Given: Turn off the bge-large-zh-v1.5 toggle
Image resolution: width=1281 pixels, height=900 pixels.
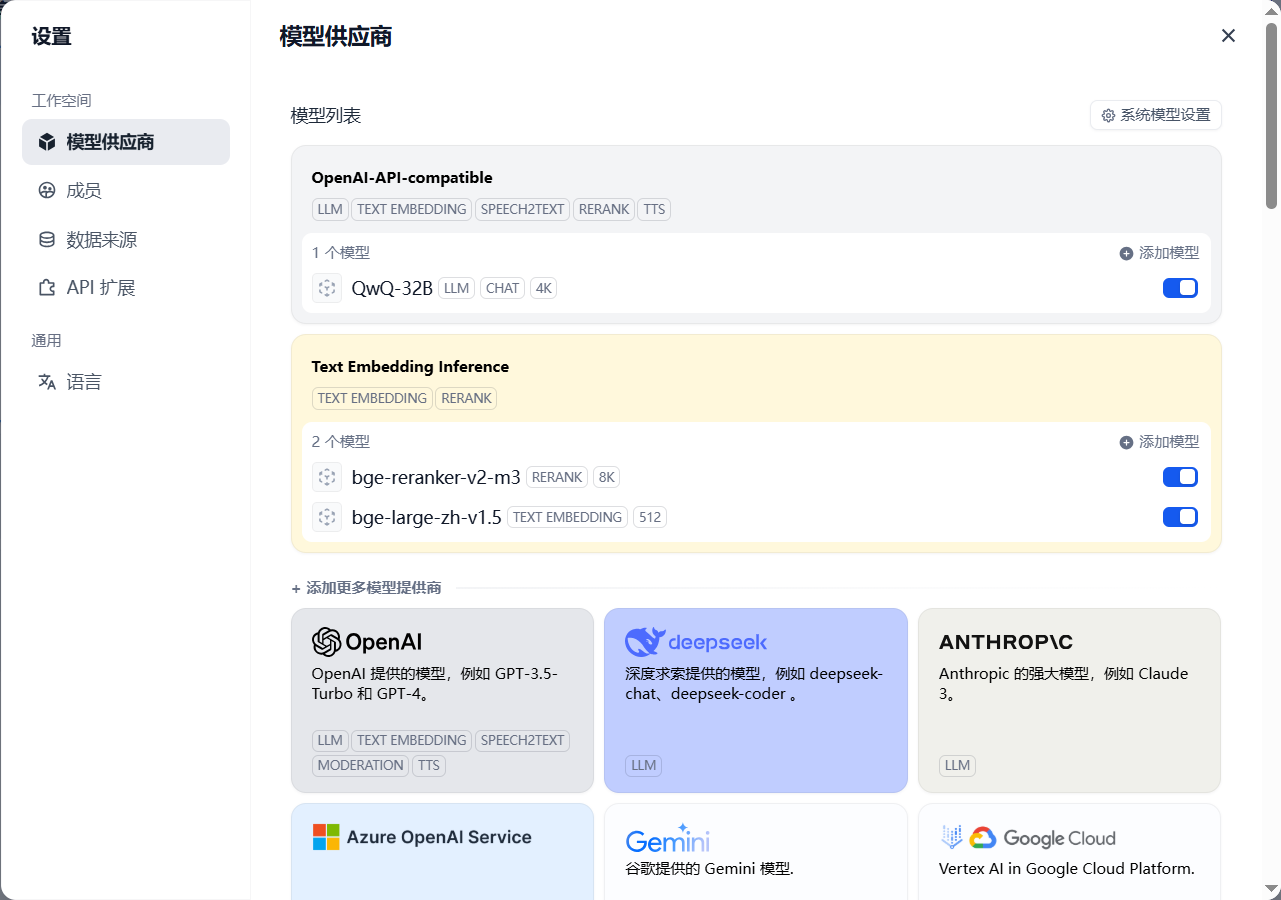Looking at the screenshot, I should (1180, 517).
